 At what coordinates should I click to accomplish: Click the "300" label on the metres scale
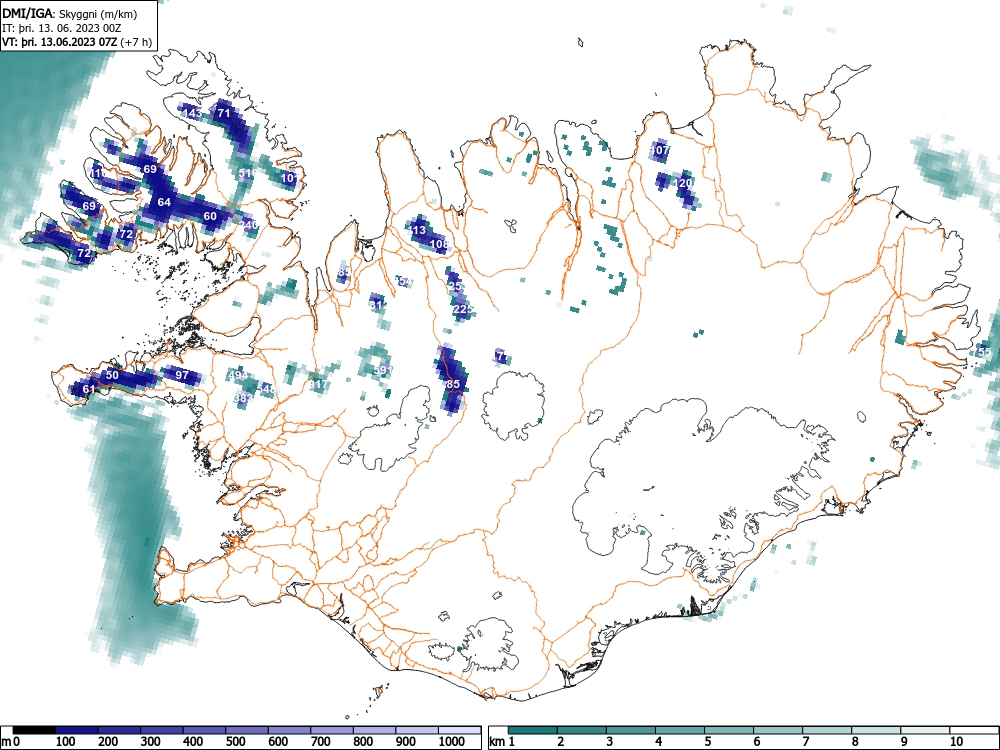151,742
